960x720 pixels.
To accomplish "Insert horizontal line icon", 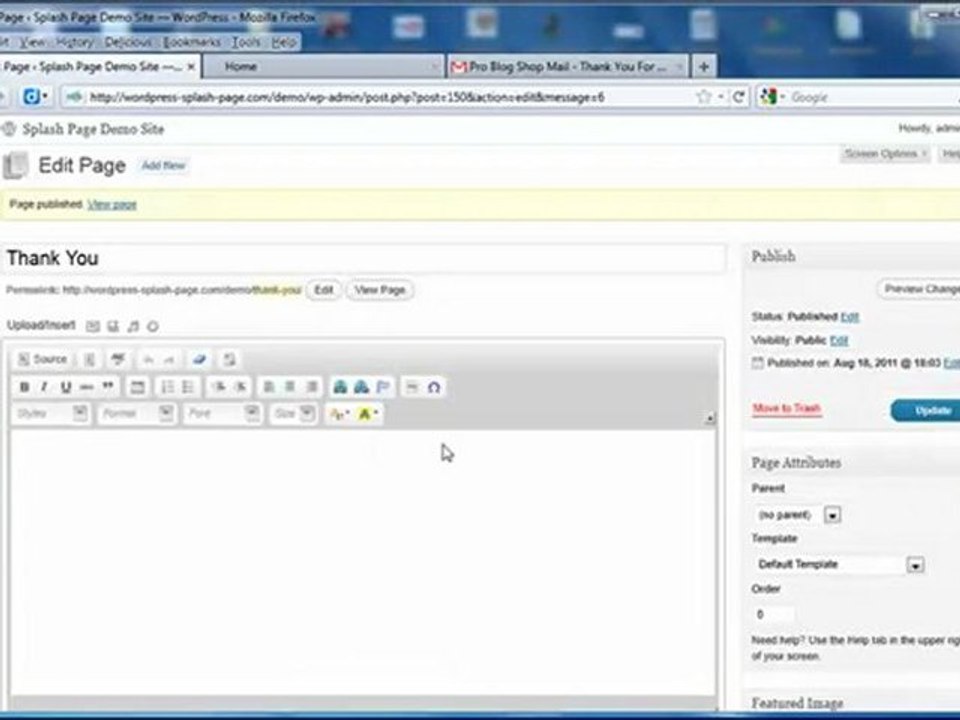I will [x=412, y=387].
